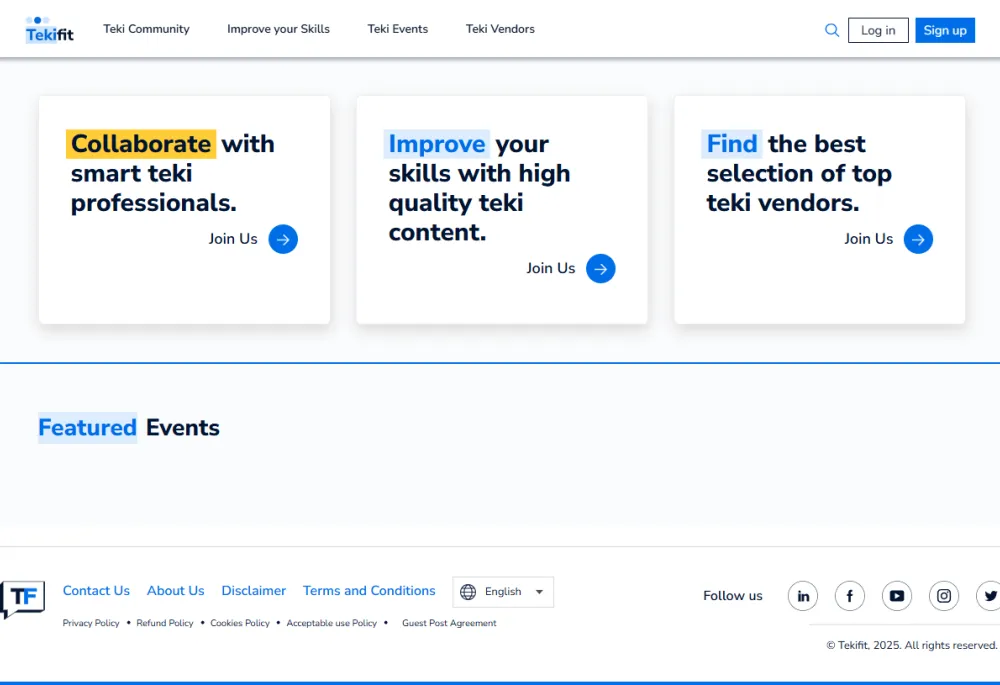Open the Instagram social icon

tap(944, 596)
